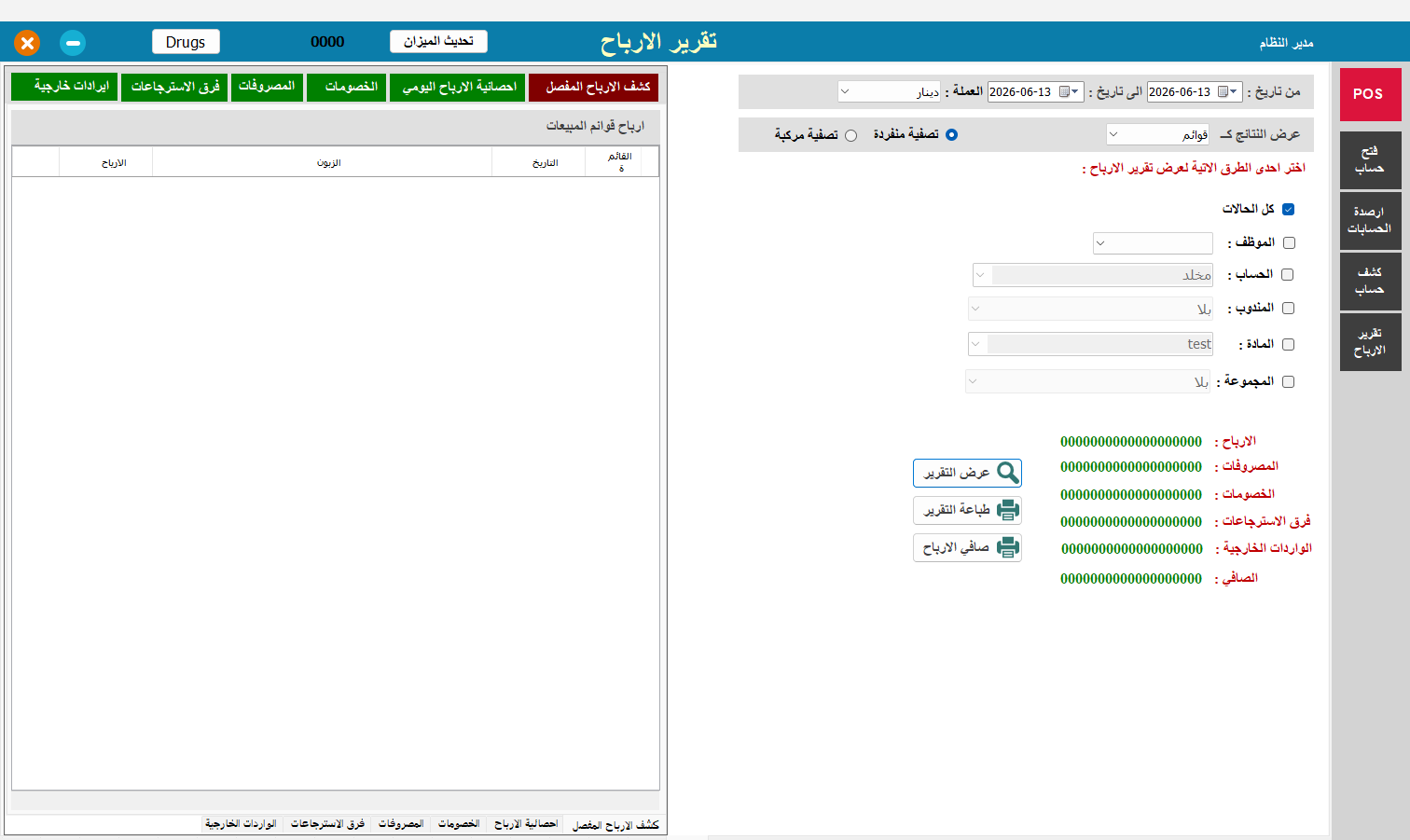Open the العملة currency dropdown

tap(890, 91)
